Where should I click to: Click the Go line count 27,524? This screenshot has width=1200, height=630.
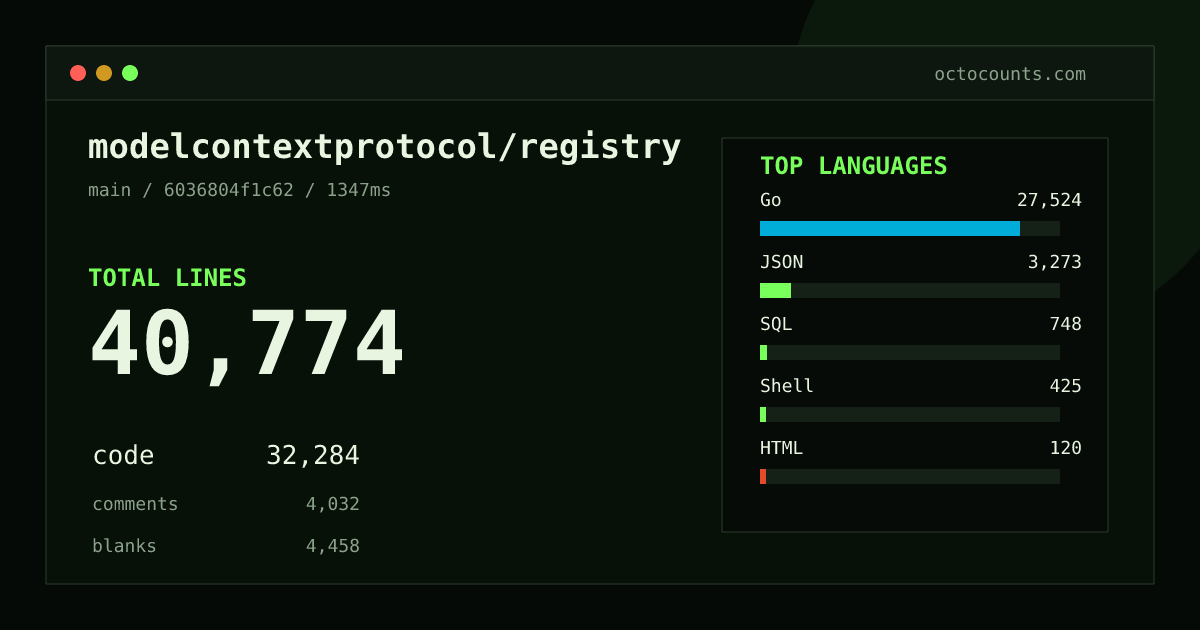(1049, 200)
